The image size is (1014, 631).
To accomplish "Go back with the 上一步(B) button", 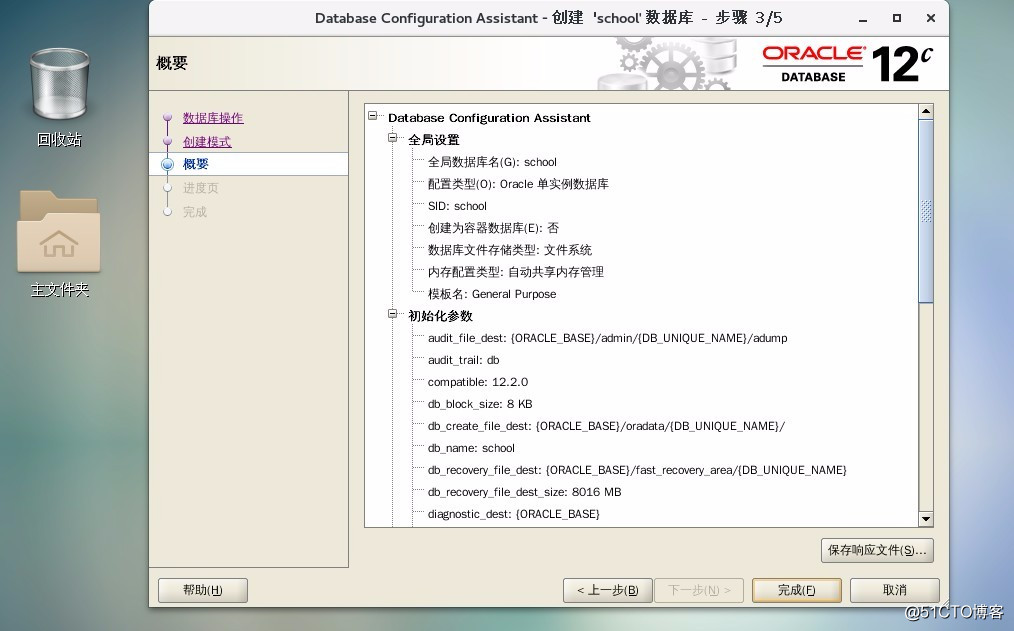I will pyautogui.click(x=607, y=590).
